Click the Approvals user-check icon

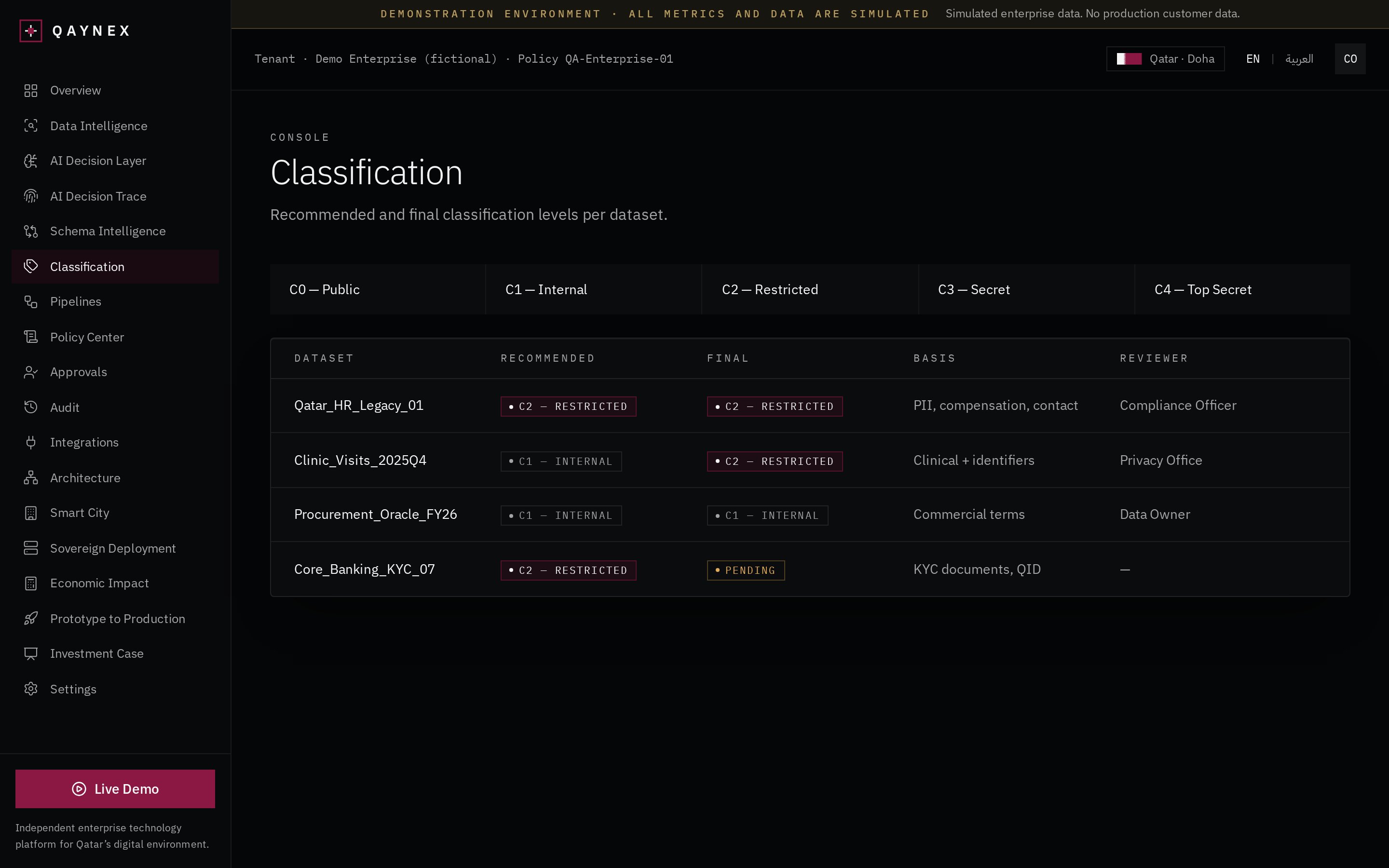tap(31, 372)
